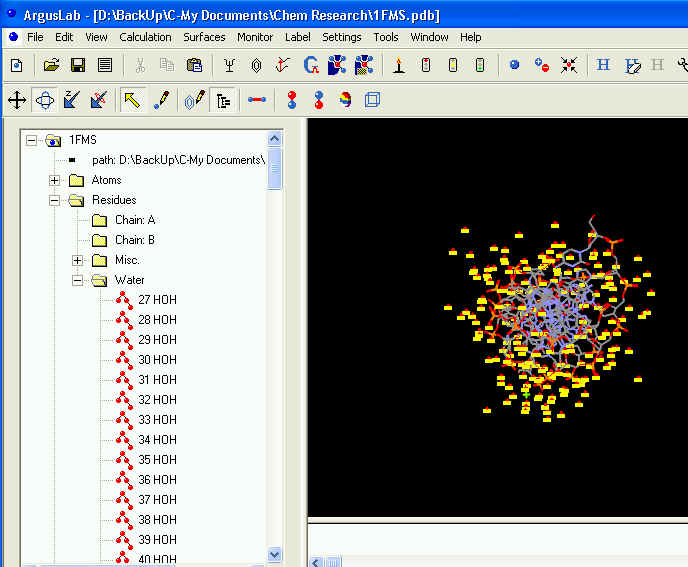
Task: Toggle the molecule tree view panel button
Action: 223,100
